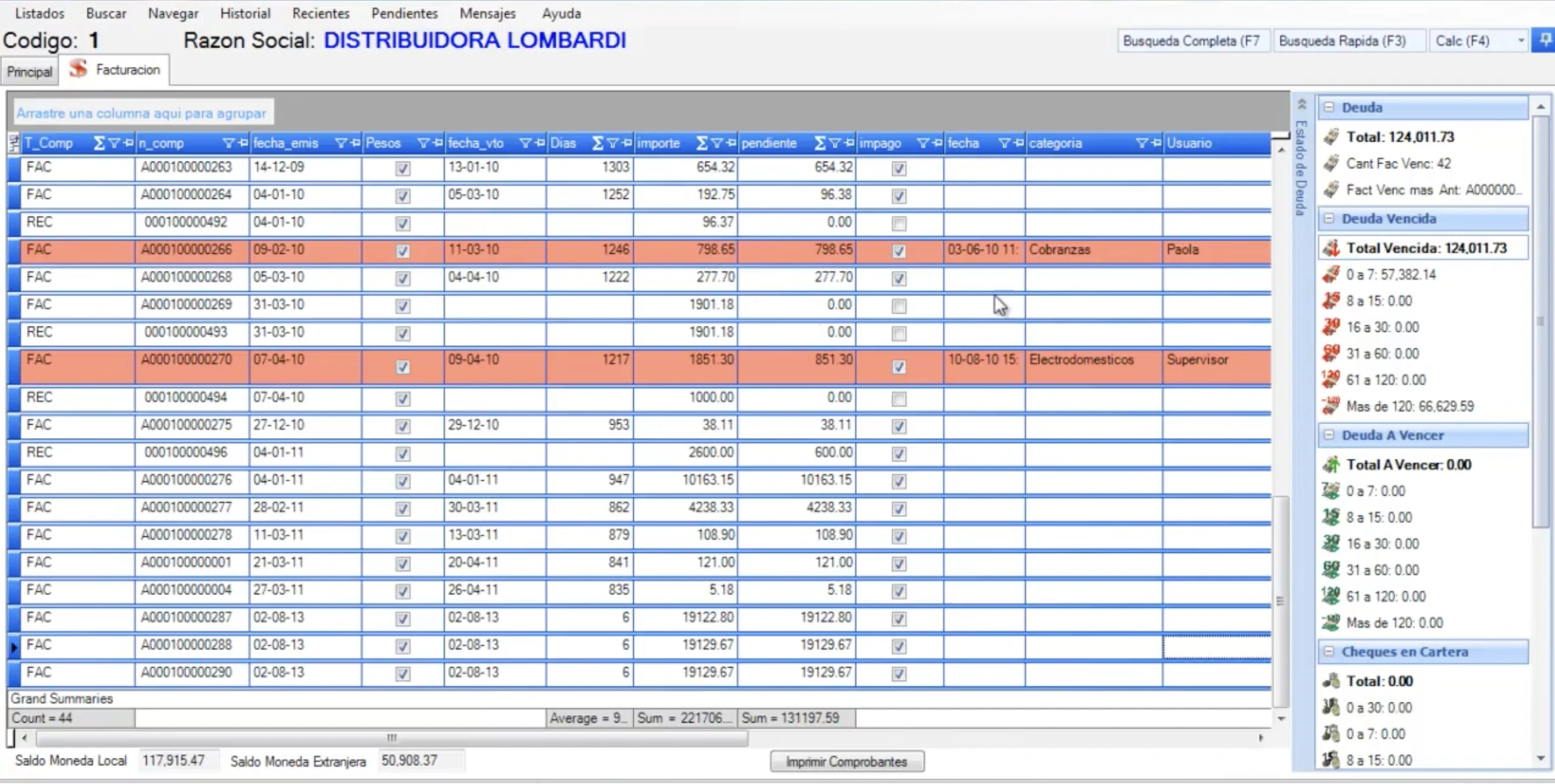This screenshot has height=784, width=1555.
Task: Click the pin icon in categoria column header
Action: point(1156,143)
